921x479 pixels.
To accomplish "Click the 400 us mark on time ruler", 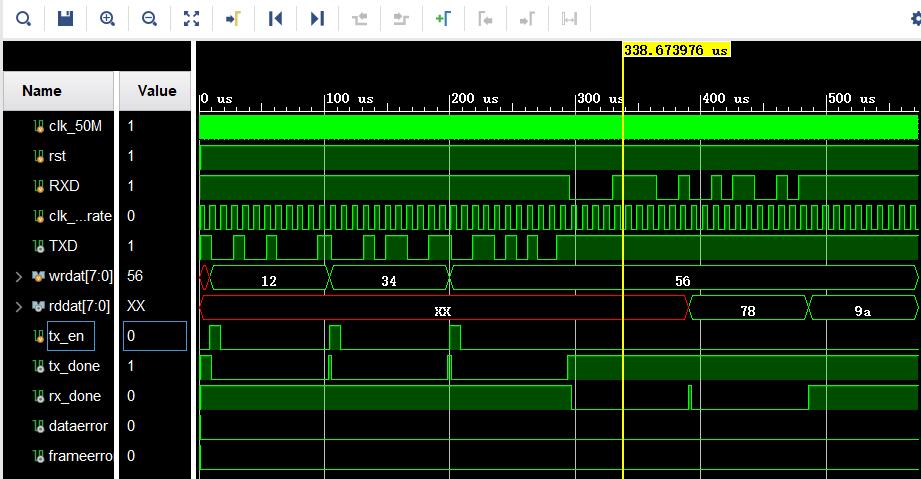I will (701, 100).
